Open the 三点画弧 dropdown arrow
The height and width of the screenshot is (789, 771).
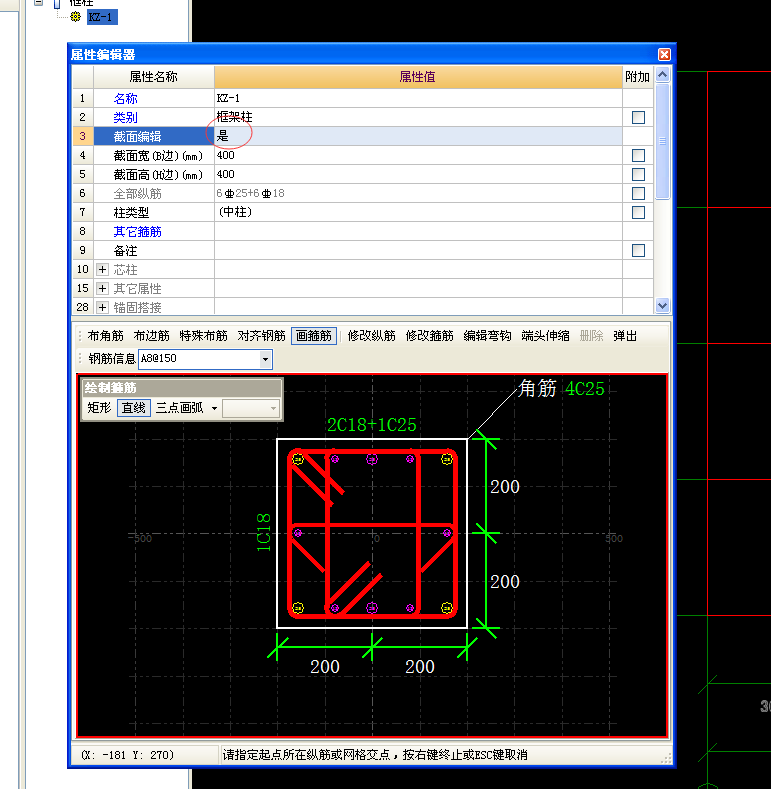click(x=214, y=408)
